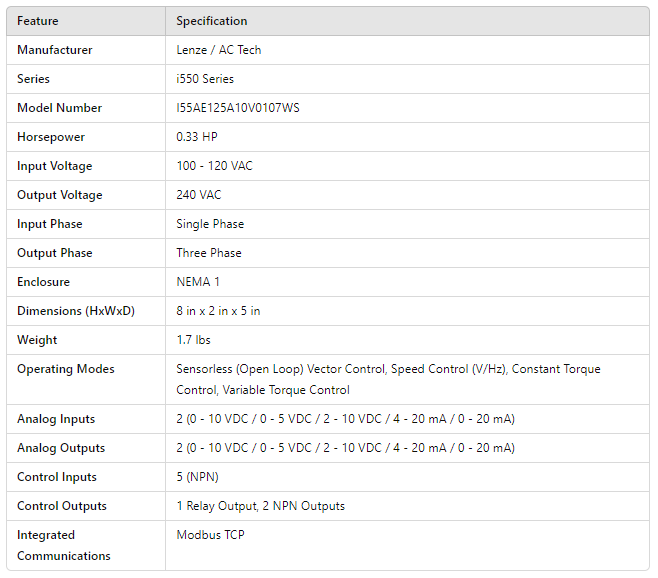Viewport: 658px width, 578px height.
Task: Click the Feature column header
Action: pyautogui.click(x=38, y=21)
